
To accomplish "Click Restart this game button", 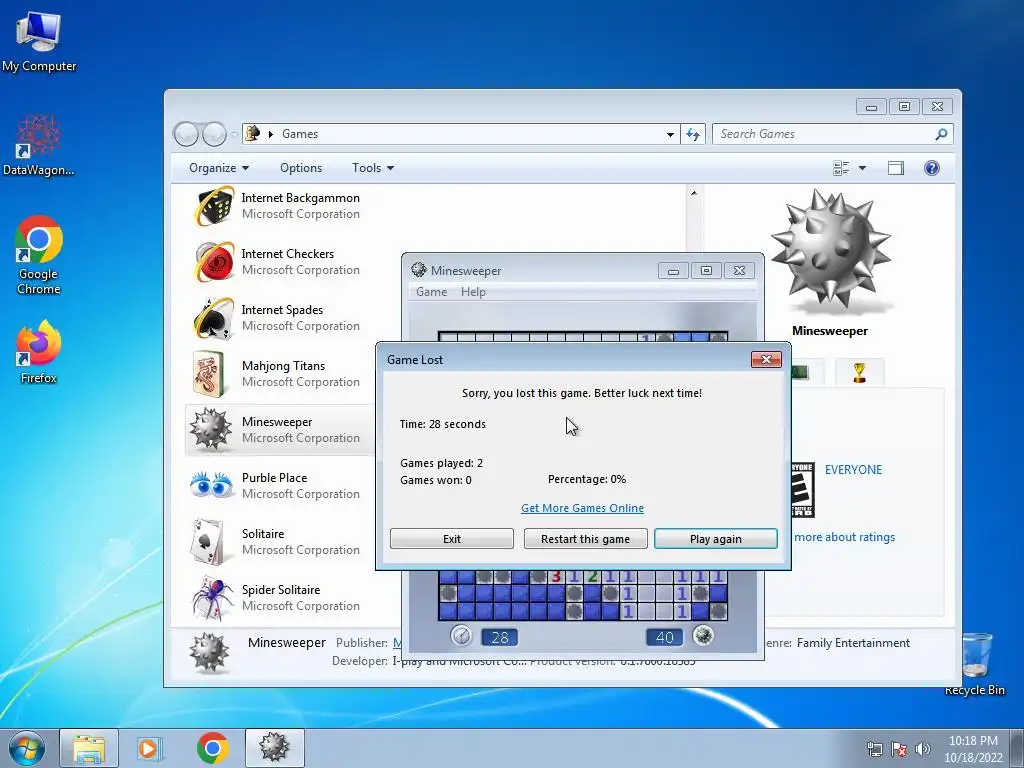I will [x=586, y=539].
